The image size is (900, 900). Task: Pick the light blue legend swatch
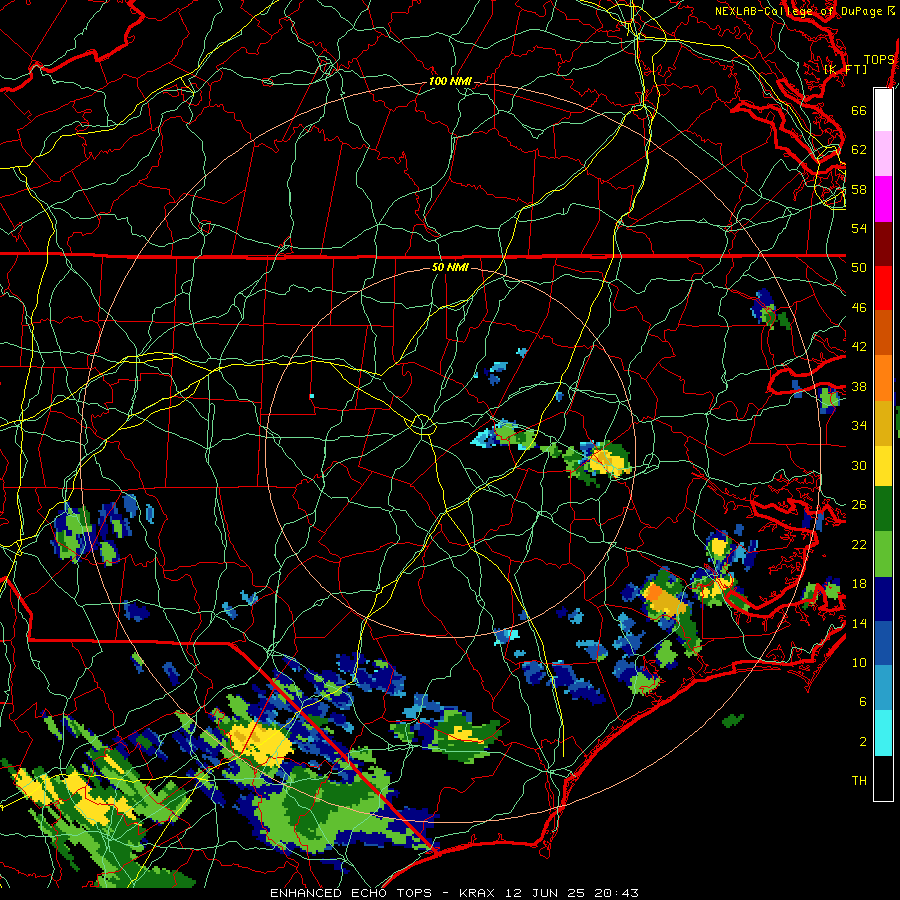883,688
